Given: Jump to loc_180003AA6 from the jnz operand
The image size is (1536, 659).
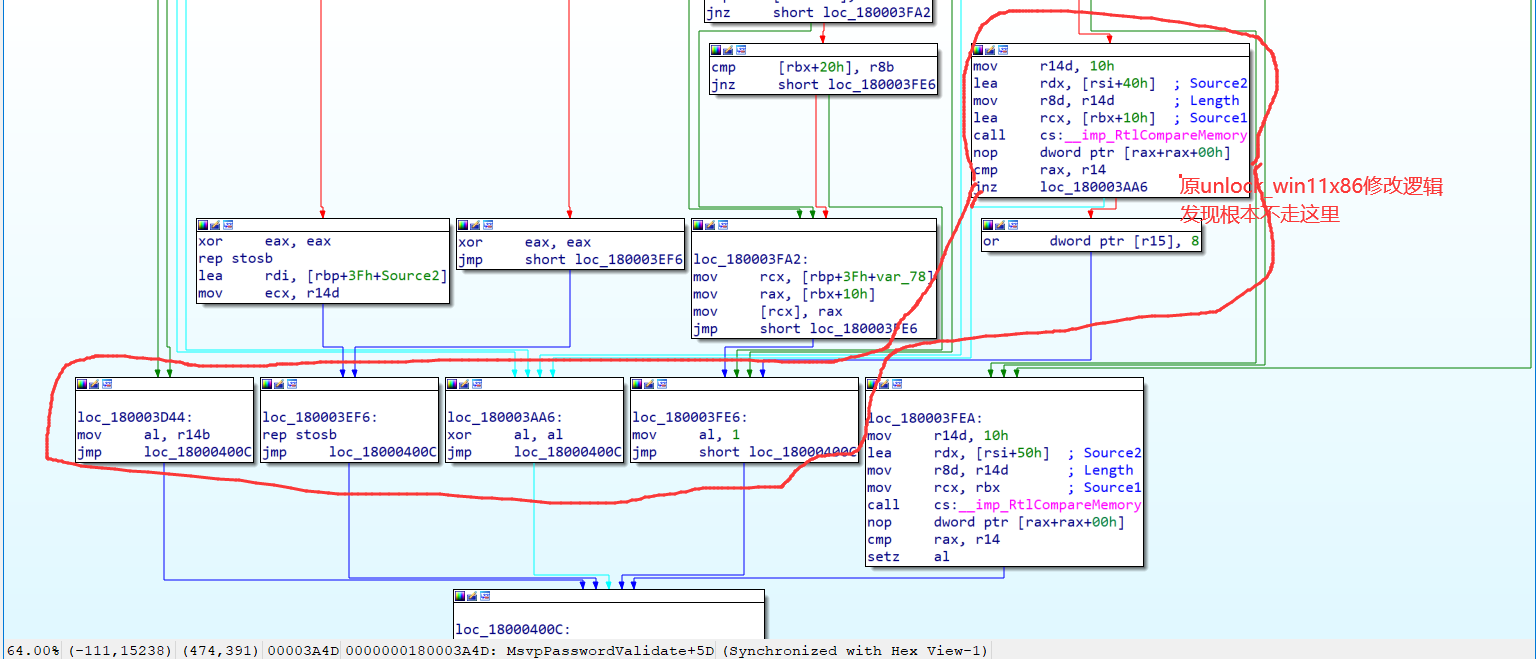Looking at the screenshot, I should (1093, 187).
